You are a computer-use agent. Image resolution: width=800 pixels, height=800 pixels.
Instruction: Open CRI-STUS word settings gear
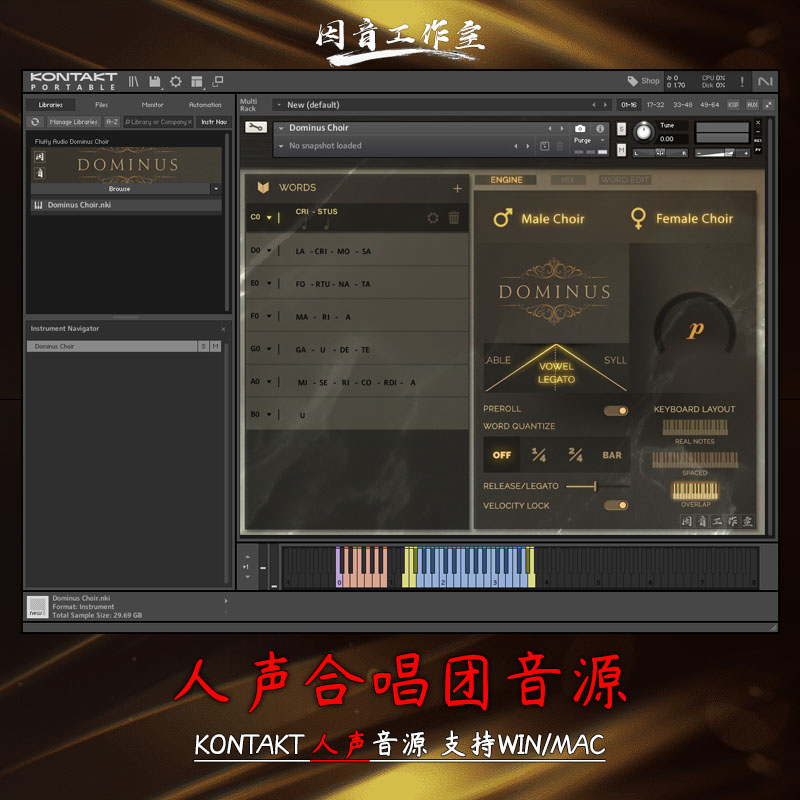click(433, 218)
